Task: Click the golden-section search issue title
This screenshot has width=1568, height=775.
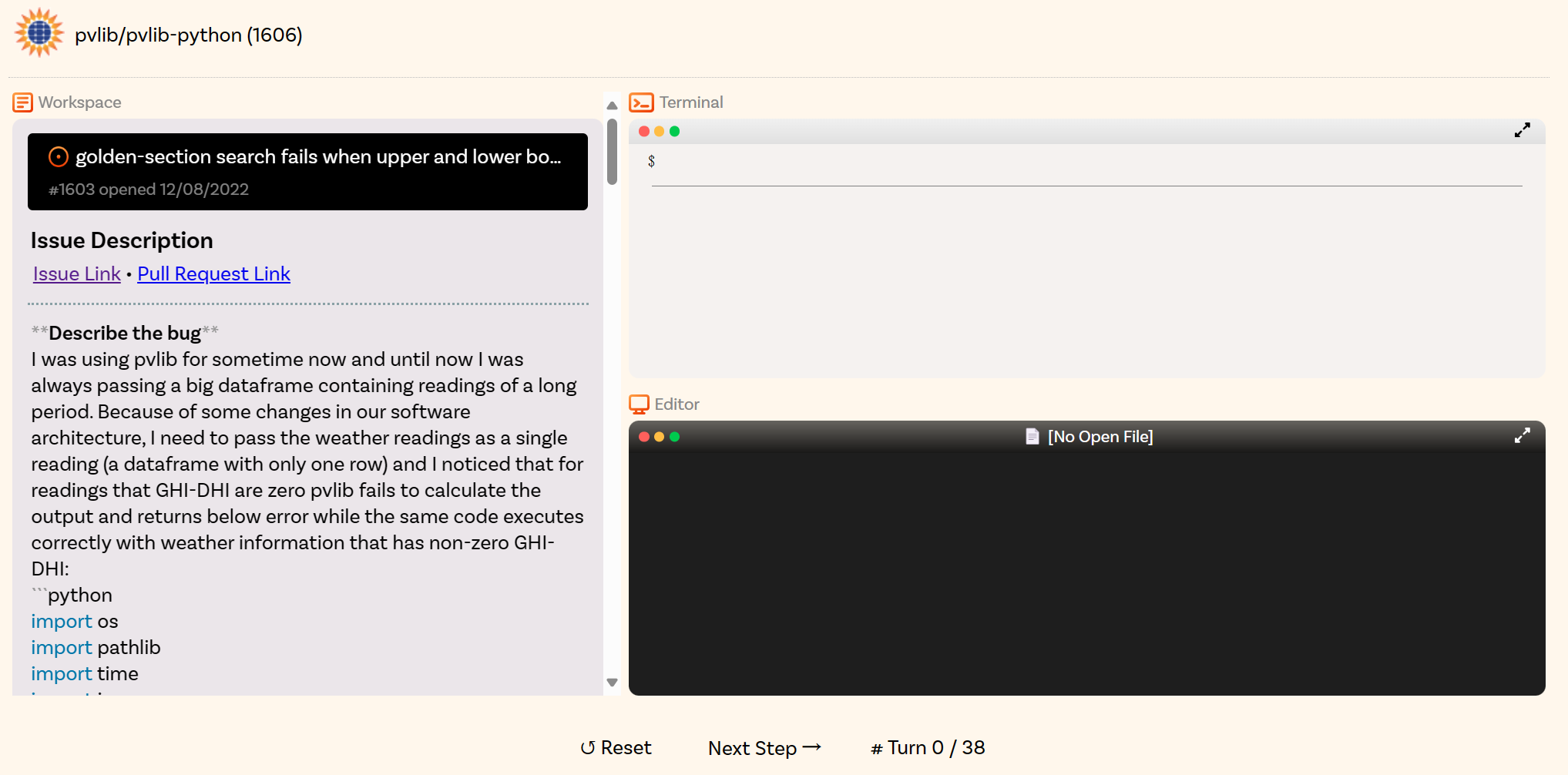Action: 318,157
